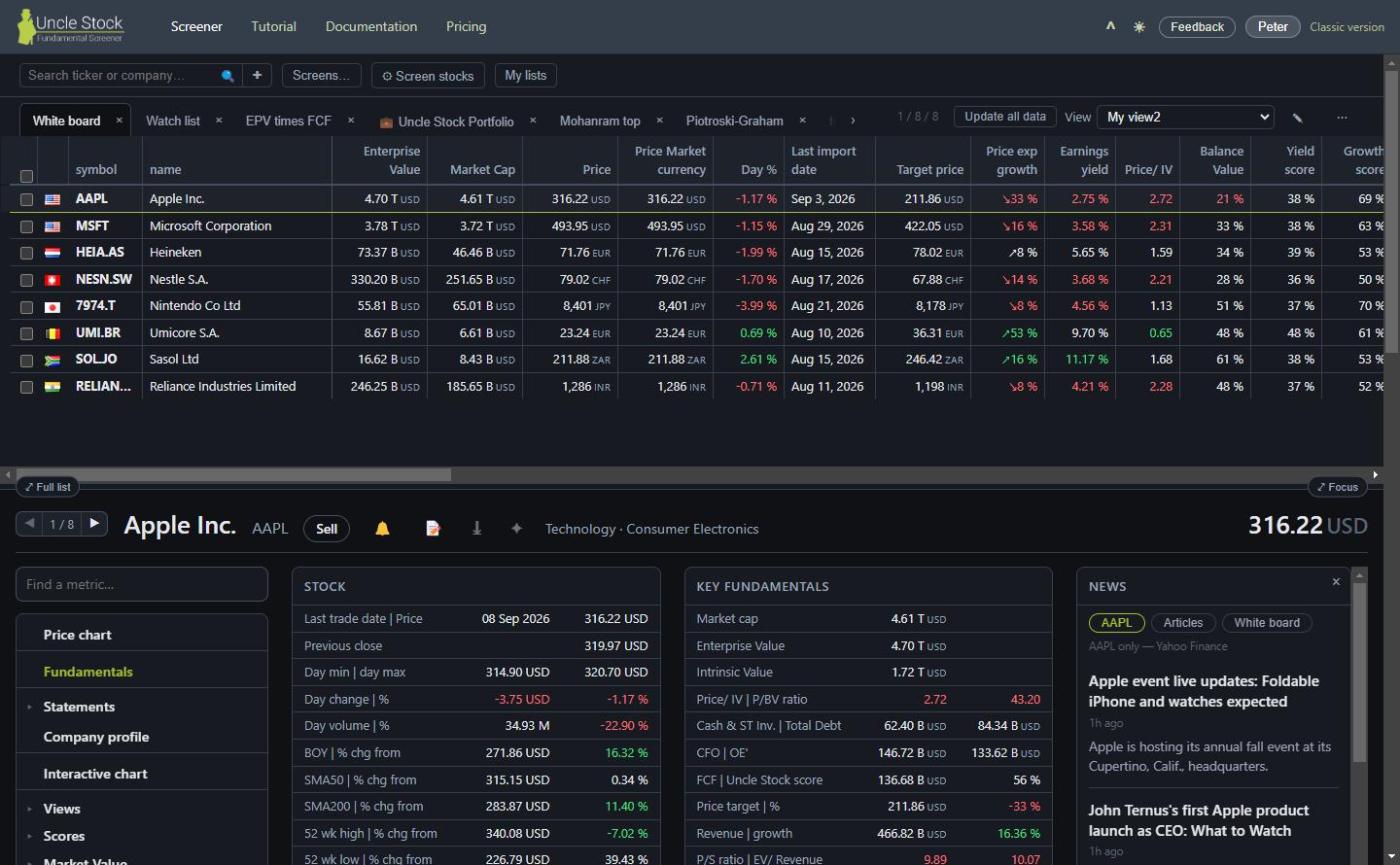Close the Watch list tab

(x=219, y=120)
